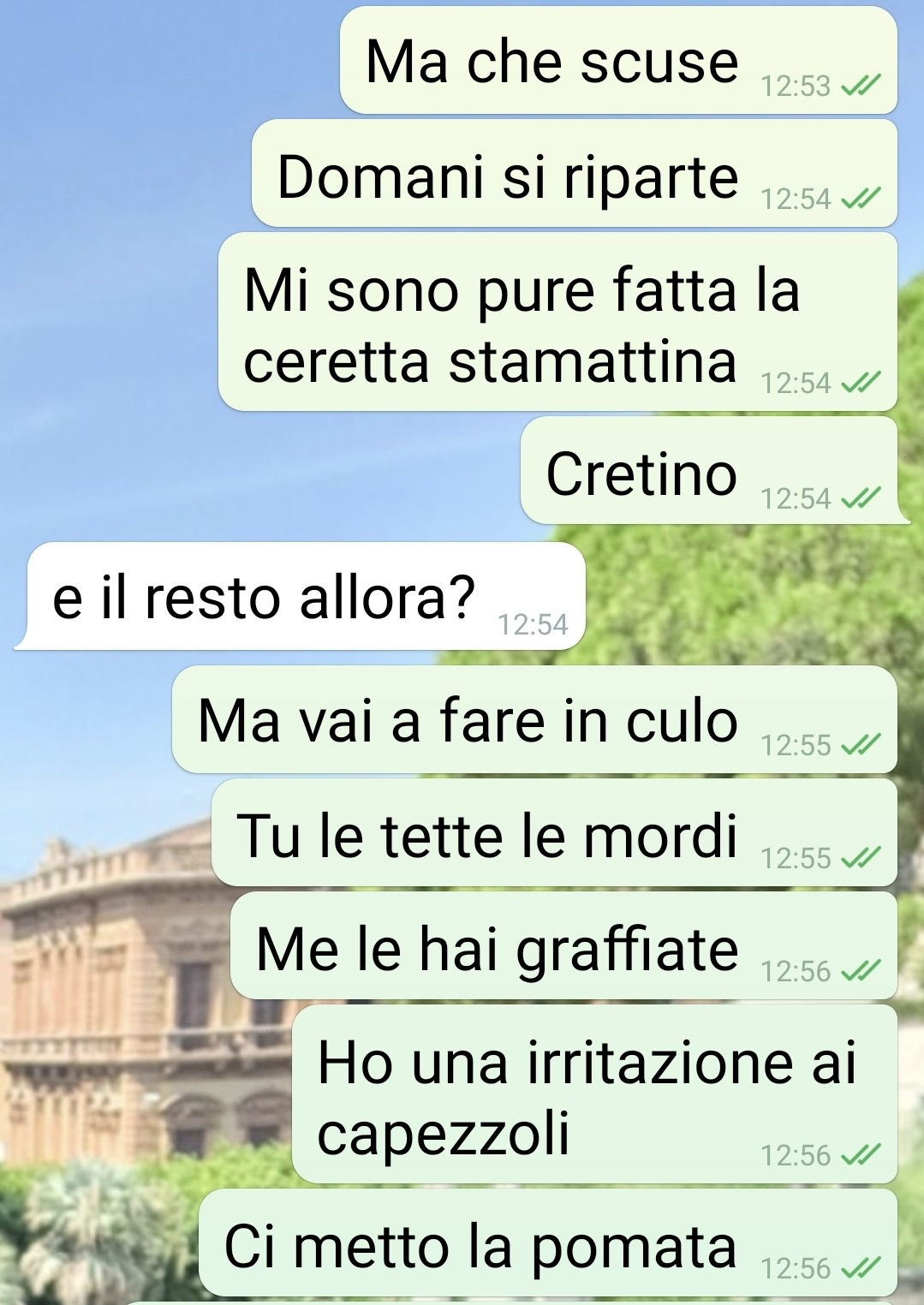
Task: Tap the 'Ho una irritazione' message bubble
Action: (594, 1094)
